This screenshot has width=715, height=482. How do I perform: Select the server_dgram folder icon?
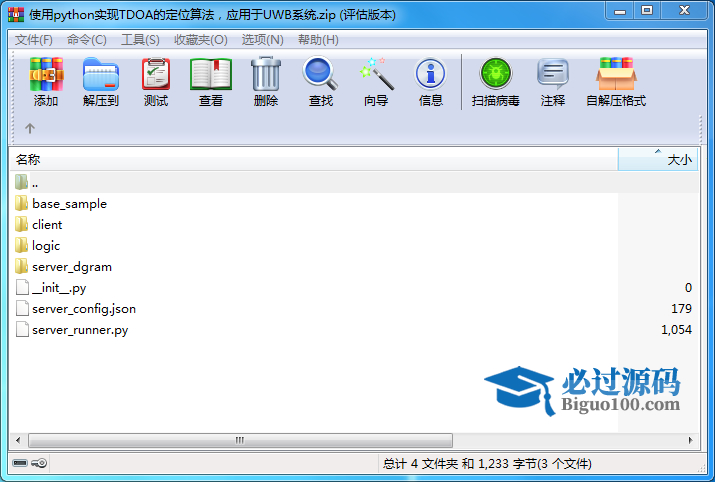coord(21,266)
